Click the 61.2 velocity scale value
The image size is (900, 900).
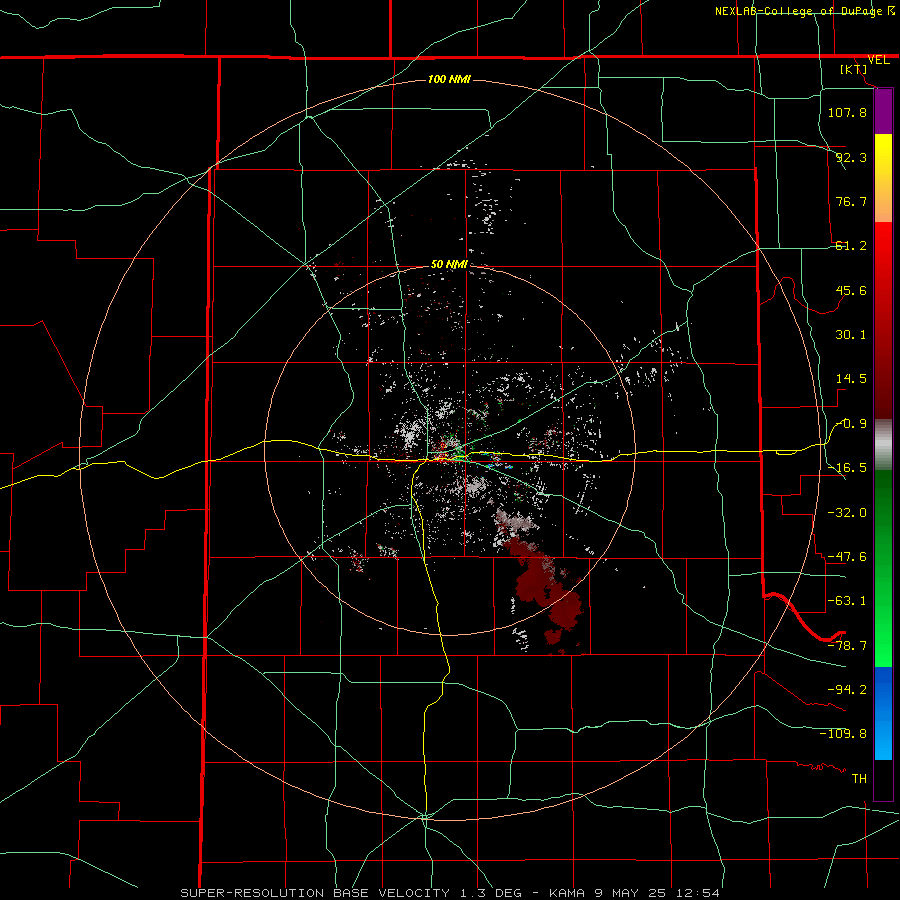851,246
